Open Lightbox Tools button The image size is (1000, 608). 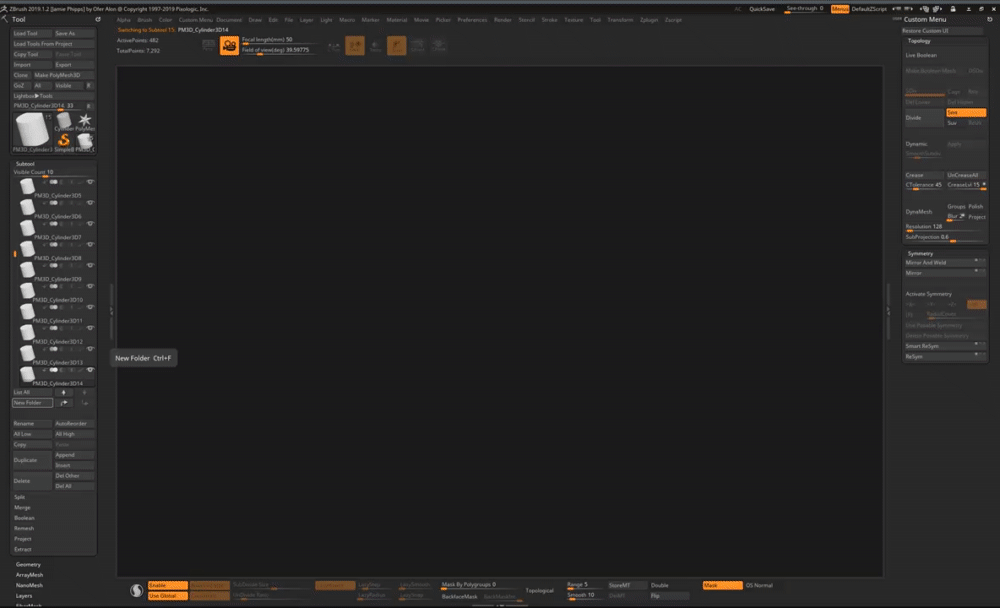54,96
